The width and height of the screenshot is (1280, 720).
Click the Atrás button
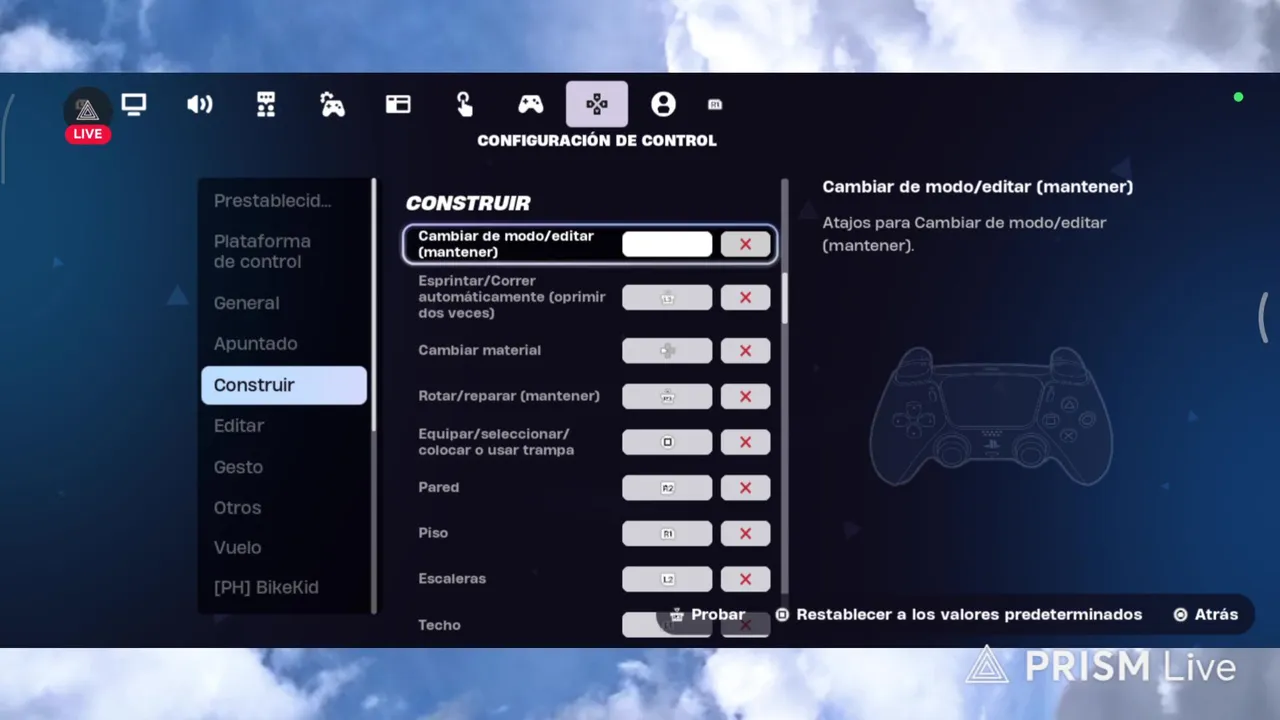(1206, 615)
